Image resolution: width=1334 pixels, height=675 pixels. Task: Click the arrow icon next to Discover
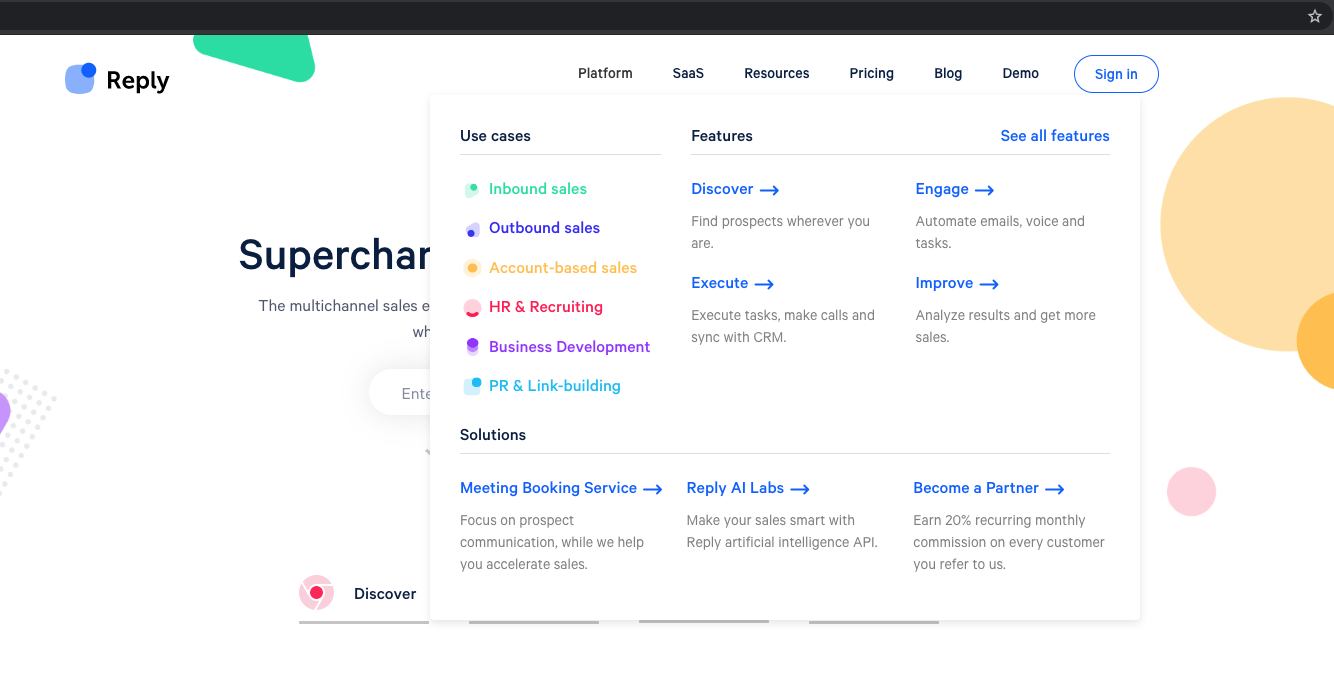coord(769,189)
